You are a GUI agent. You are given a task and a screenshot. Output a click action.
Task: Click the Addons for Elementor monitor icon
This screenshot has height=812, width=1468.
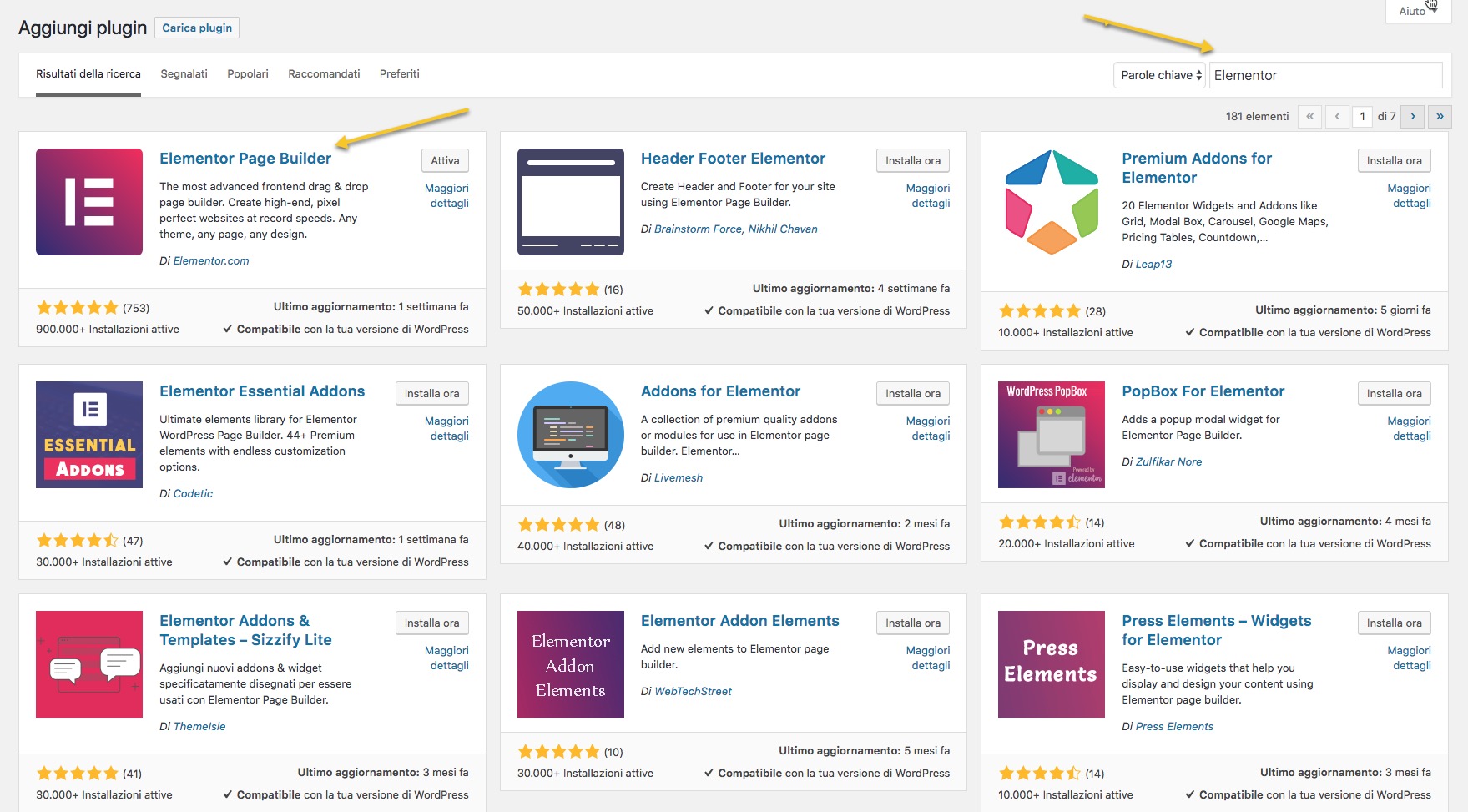[571, 435]
